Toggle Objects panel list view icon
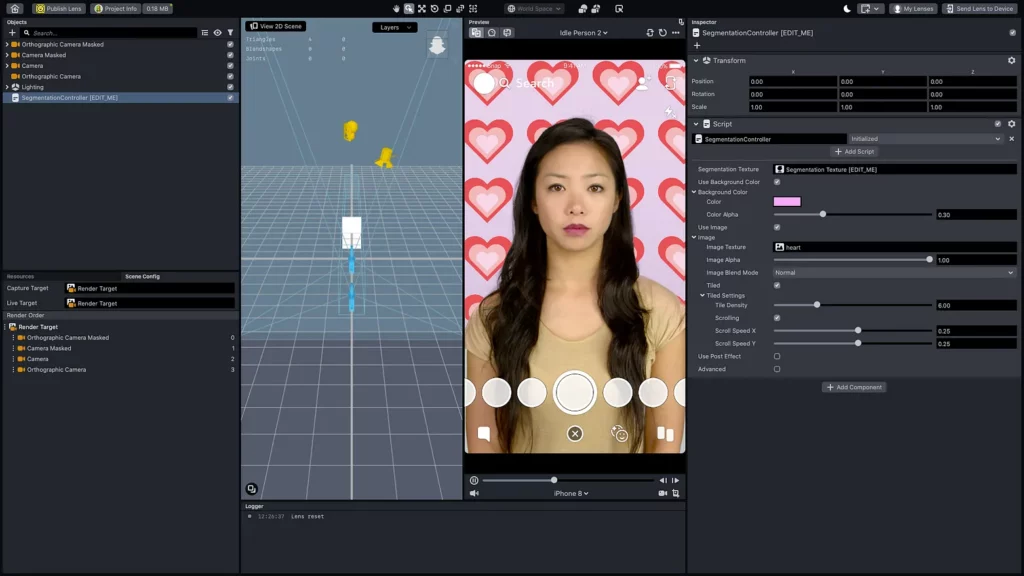The image size is (1024, 576). pos(205,33)
